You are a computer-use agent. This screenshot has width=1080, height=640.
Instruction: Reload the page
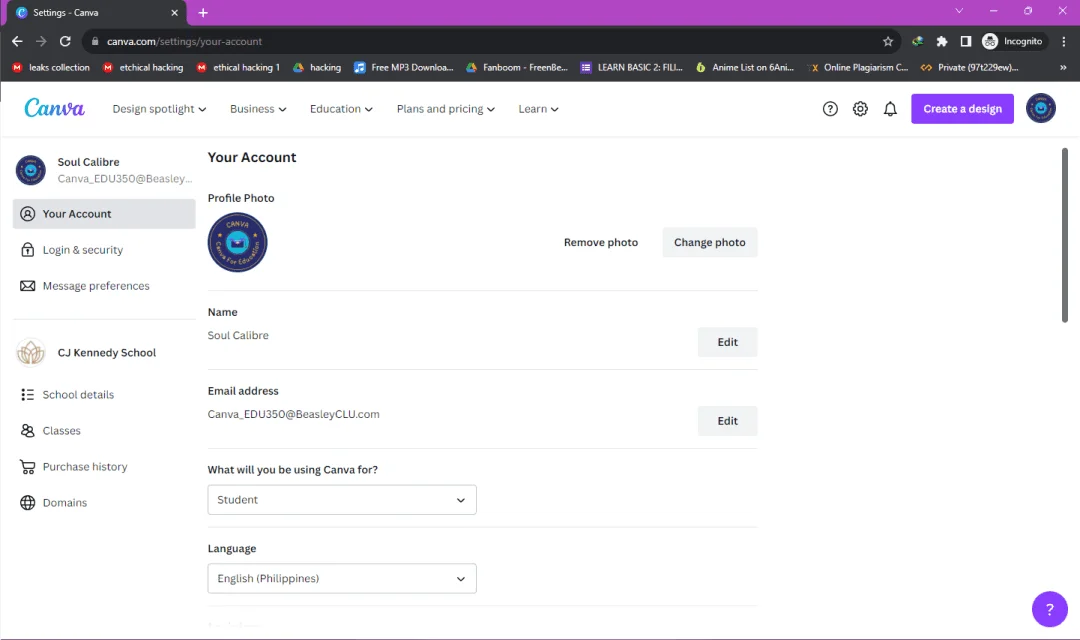coord(65,41)
